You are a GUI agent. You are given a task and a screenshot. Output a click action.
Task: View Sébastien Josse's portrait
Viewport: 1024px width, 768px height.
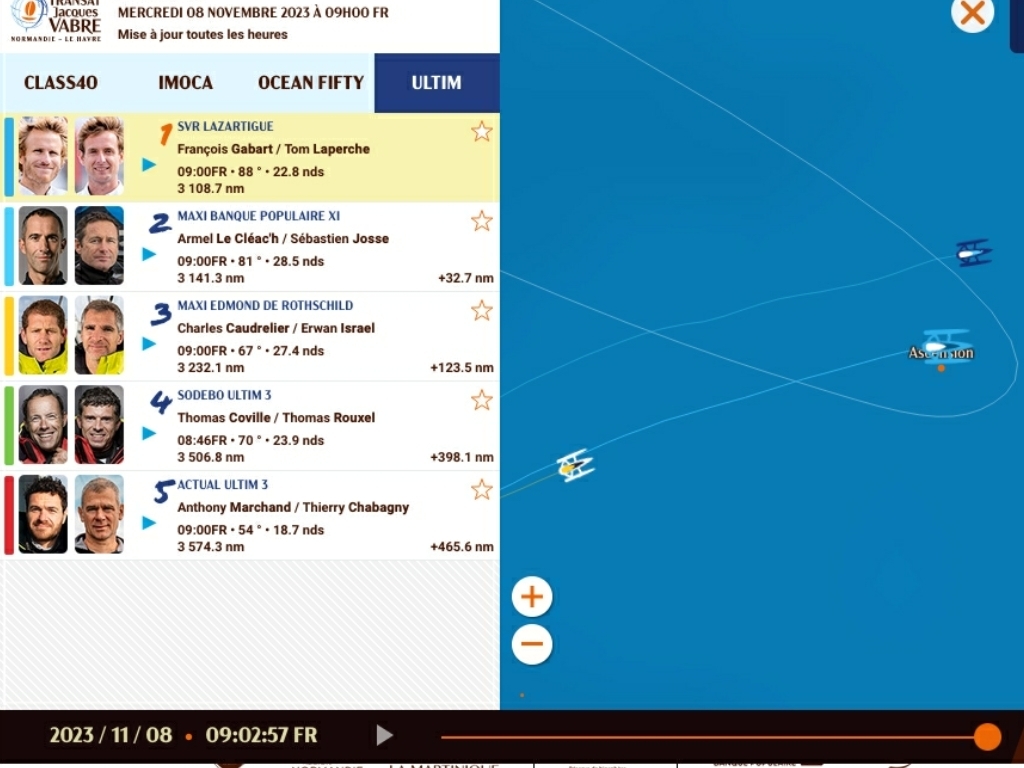[99, 246]
